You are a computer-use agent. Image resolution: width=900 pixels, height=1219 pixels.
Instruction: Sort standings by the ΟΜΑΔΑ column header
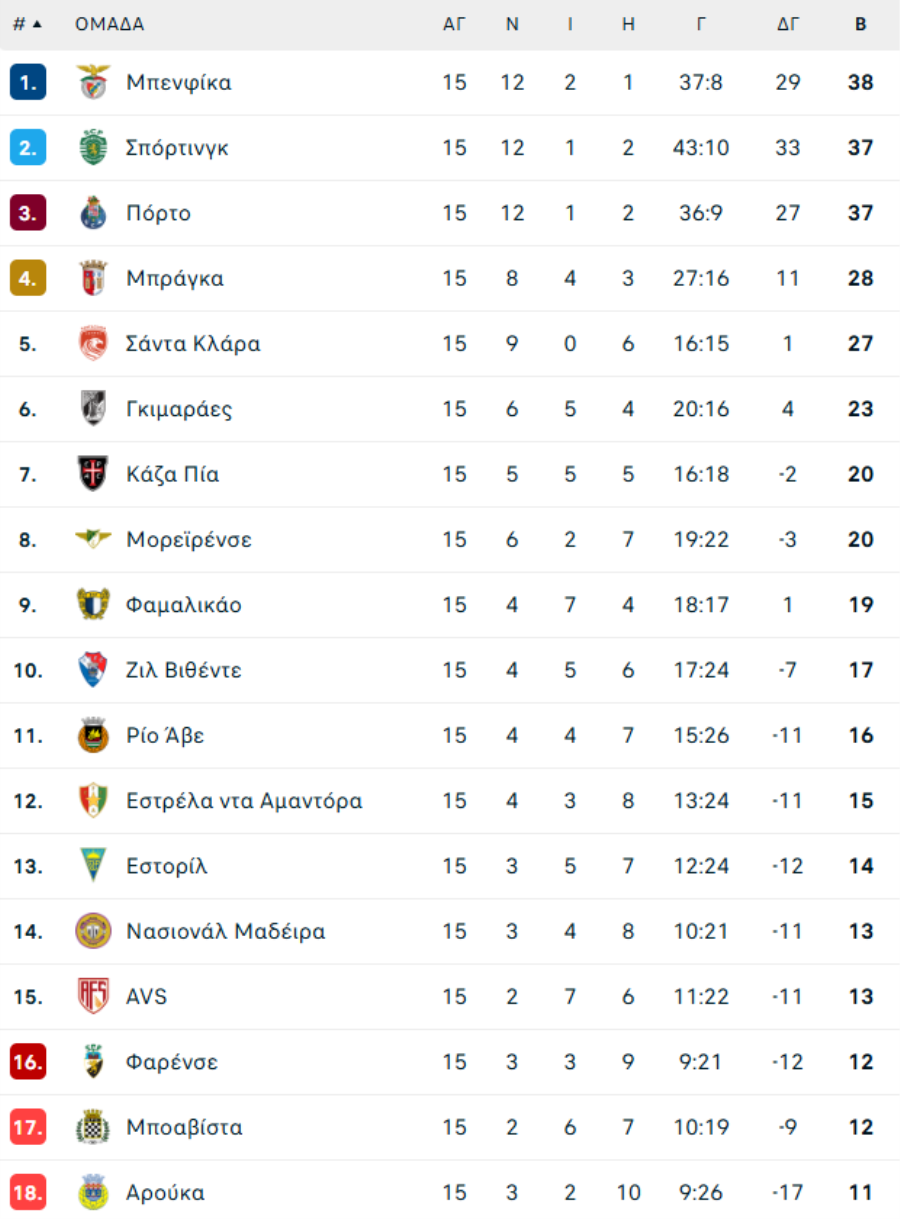tap(110, 24)
